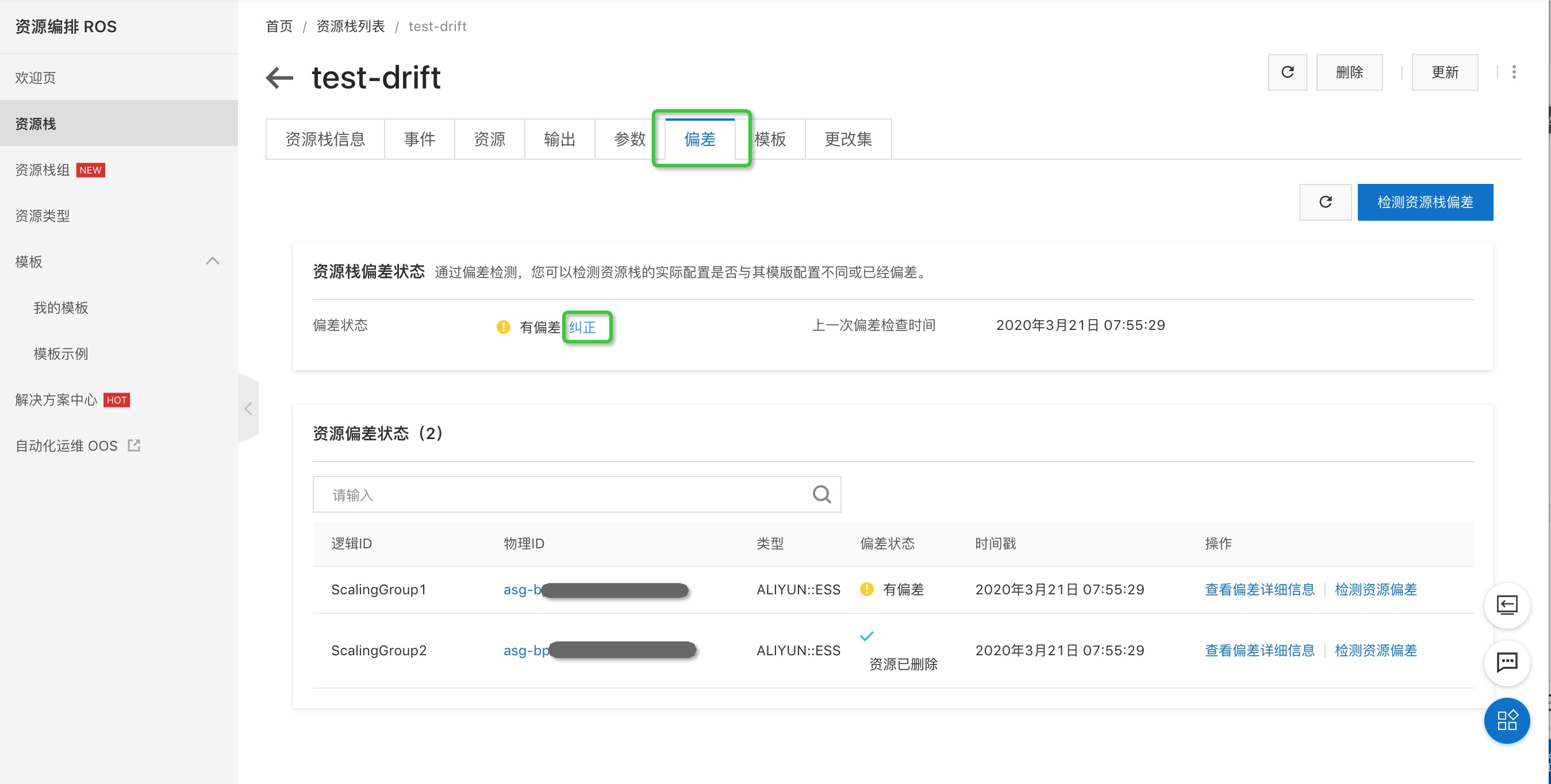The width and height of the screenshot is (1551, 784).
Task: Switch to the 资源 tab
Action: (x=490, y=139)
